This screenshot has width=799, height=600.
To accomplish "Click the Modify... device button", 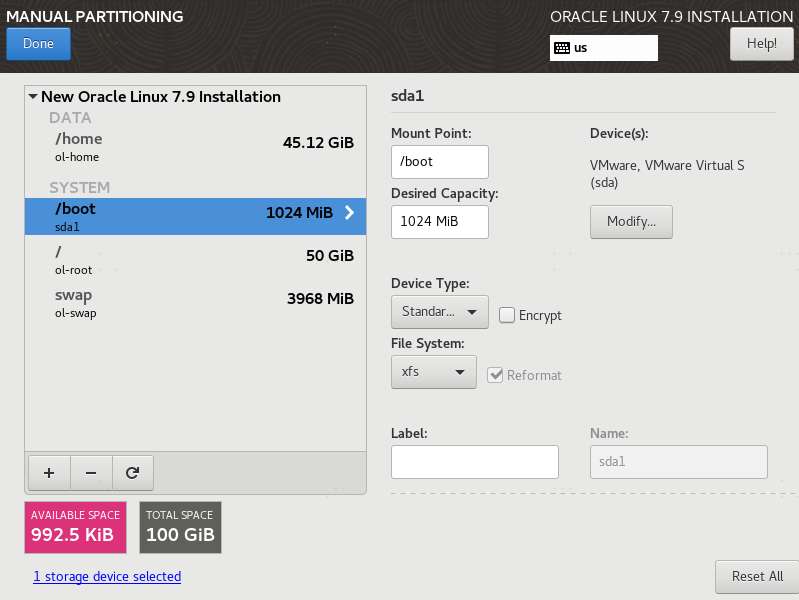I will click(631, 222).
